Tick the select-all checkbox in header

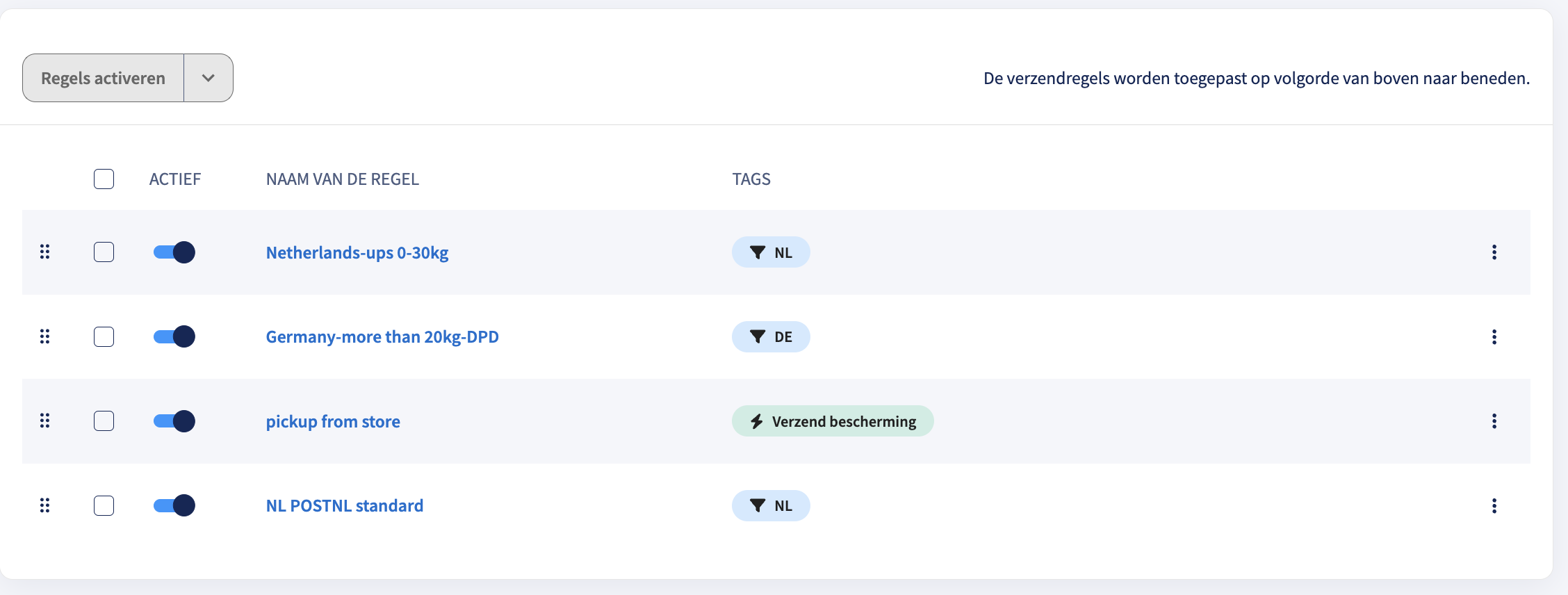[104, 179]
